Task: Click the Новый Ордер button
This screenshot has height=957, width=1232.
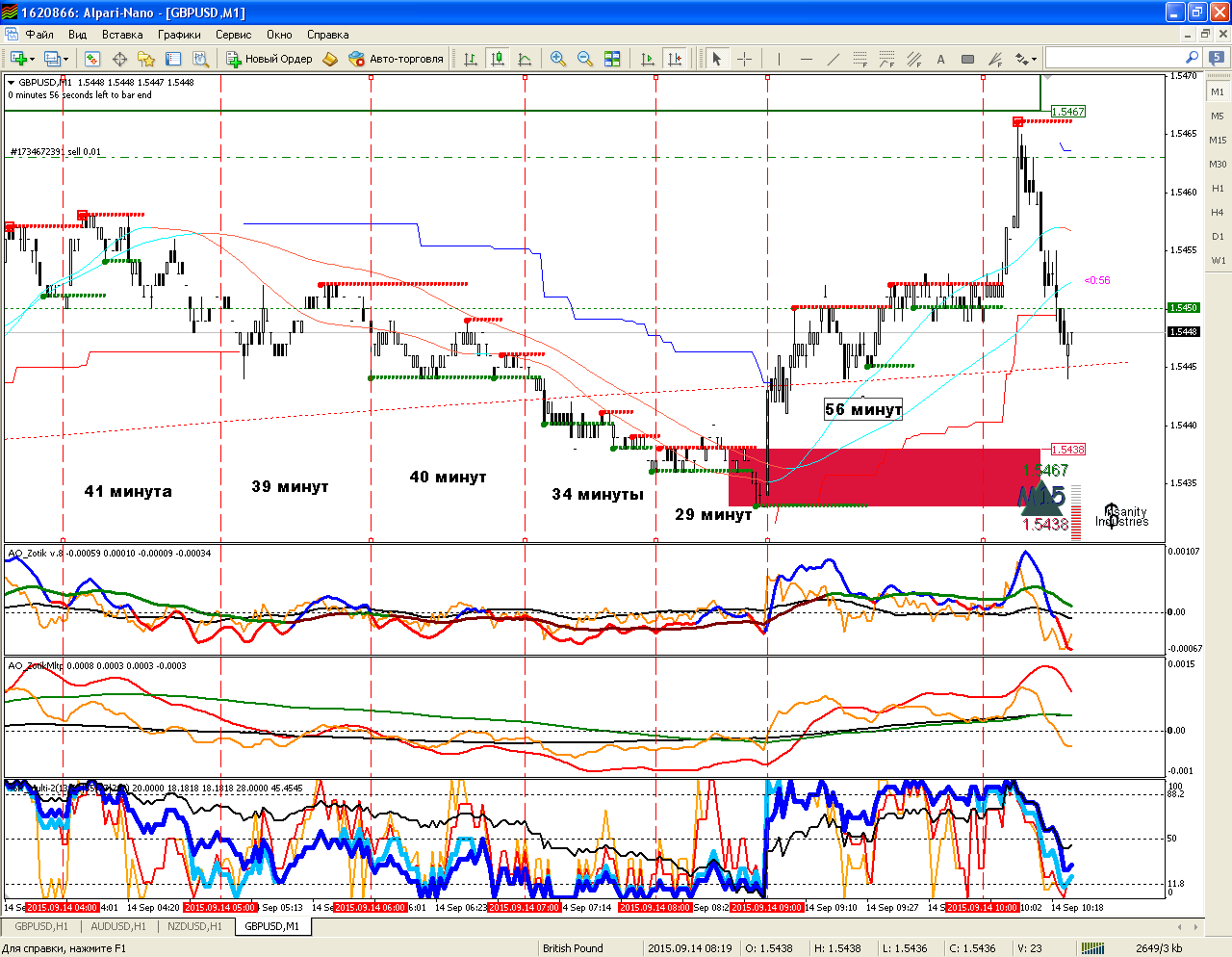Action: 269,59
